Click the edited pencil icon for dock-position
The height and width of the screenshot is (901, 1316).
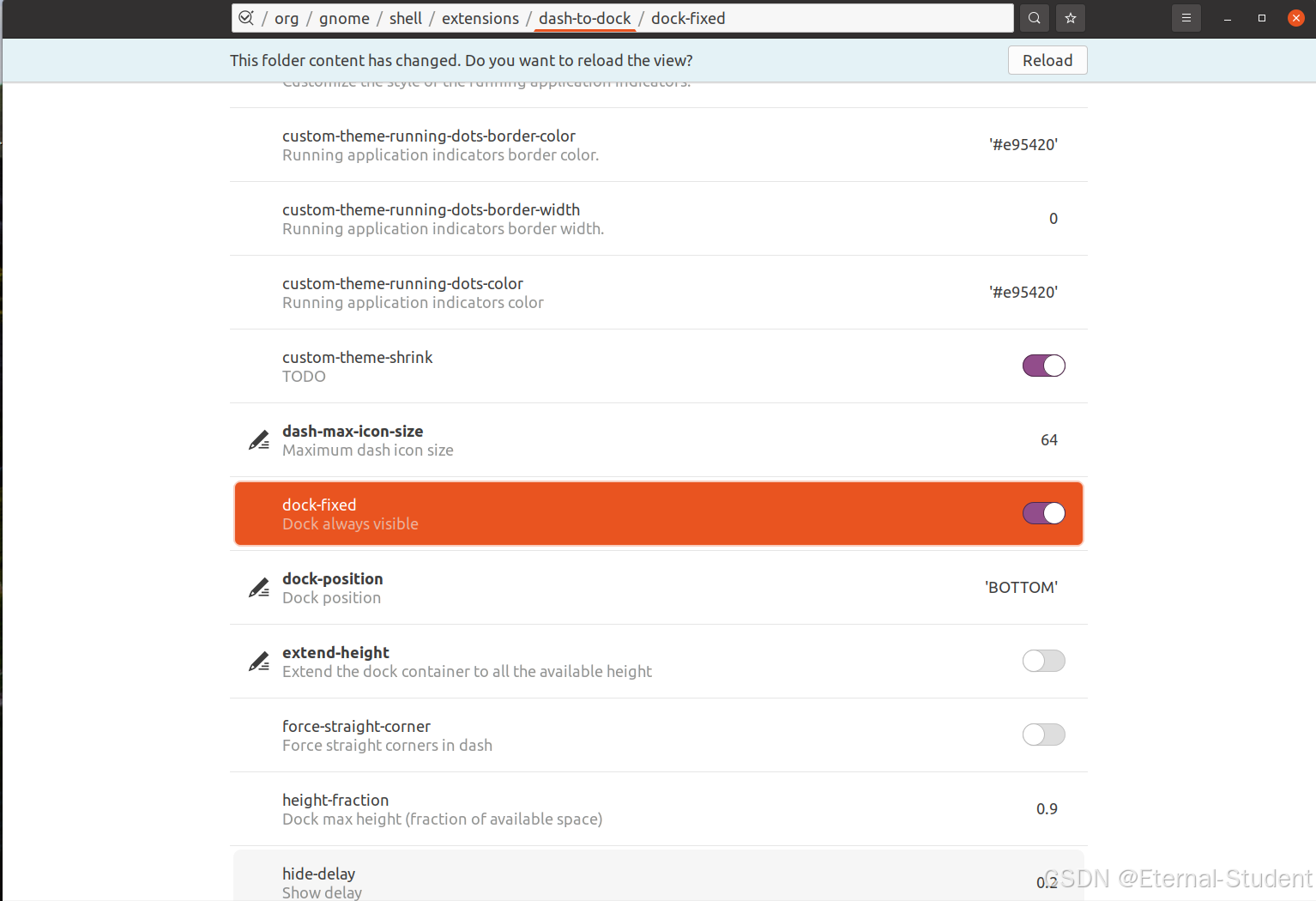[259, 588]
